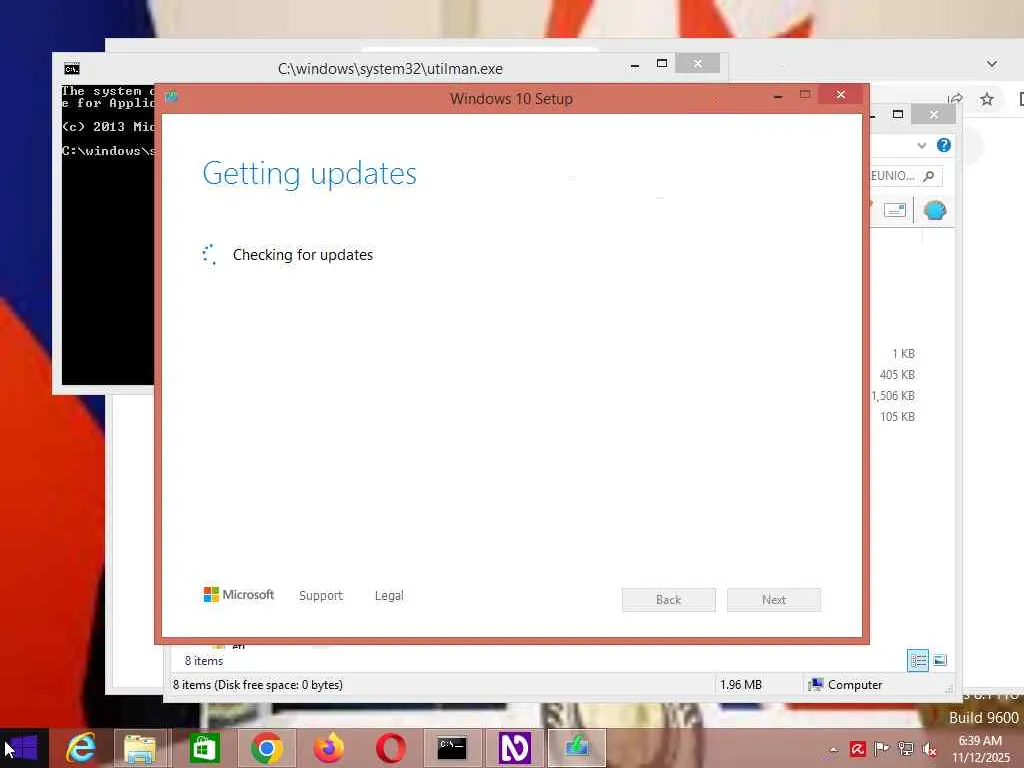
Task: Launch Firefox from taskbar
Action: pyautogui.click(x=328, y=748)
